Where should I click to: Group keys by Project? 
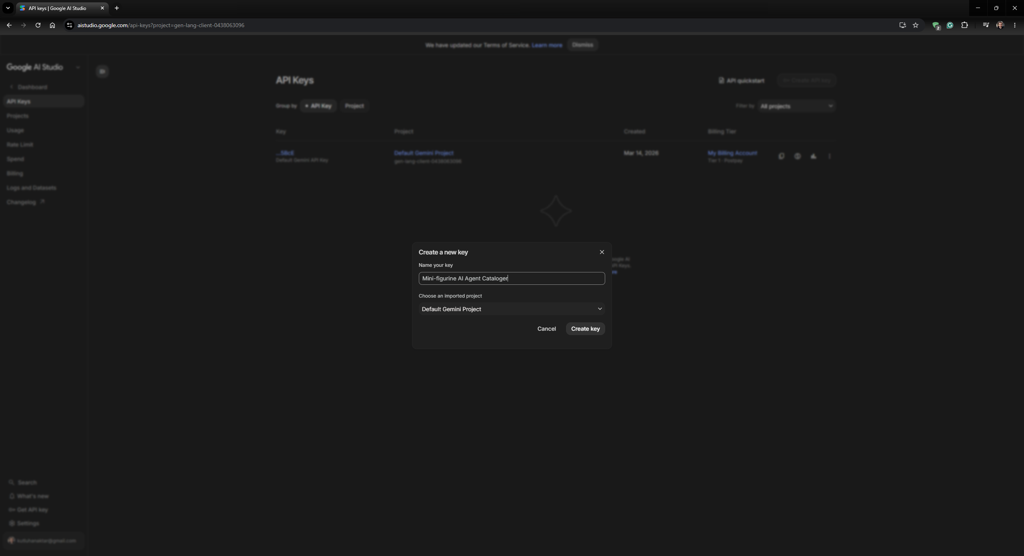point(355,106)
